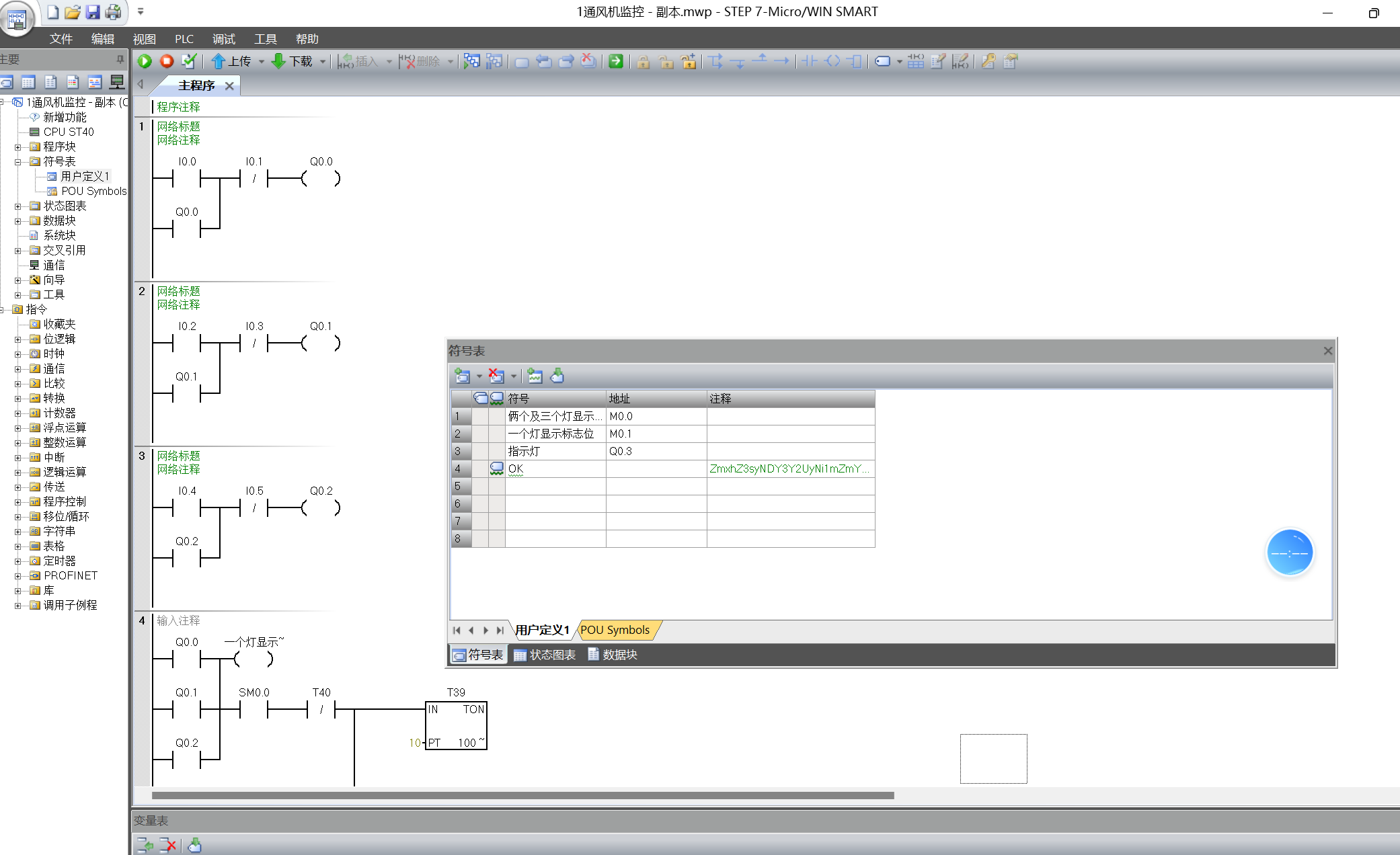
Task: Click the green Download arrow icon
Action: [x=278, y=61]
